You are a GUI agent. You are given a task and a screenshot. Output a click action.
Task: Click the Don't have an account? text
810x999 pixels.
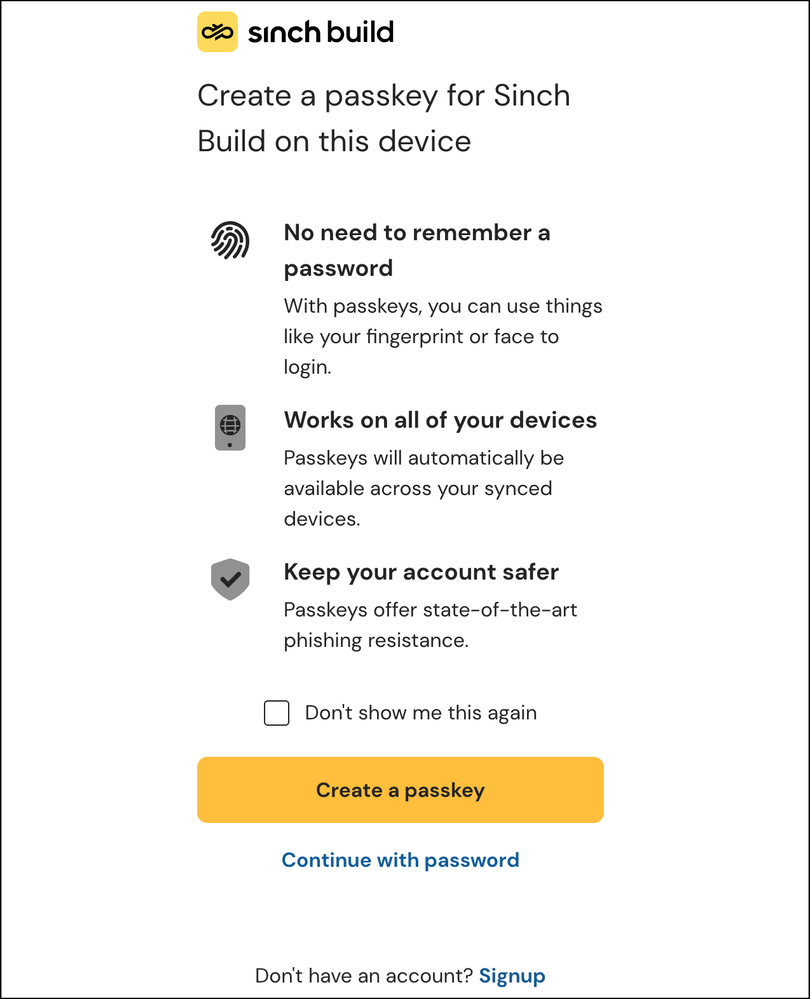(364, 975)
